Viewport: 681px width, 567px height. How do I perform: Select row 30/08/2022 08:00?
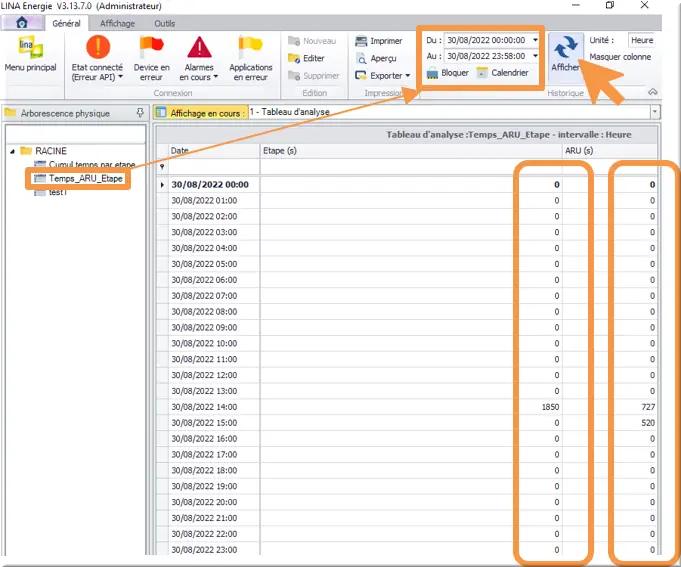tap(408, 312)
